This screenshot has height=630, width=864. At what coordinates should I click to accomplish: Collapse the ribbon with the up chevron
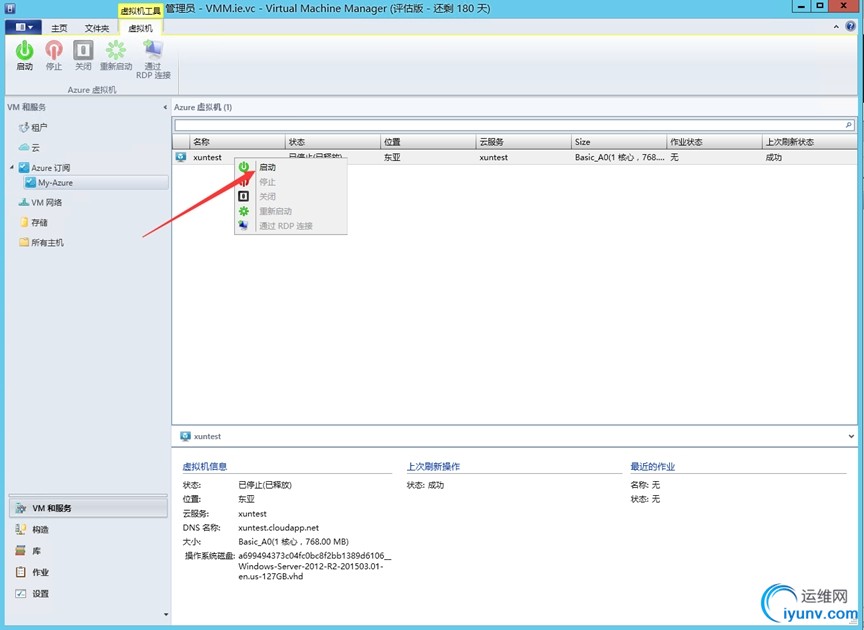pyautogui.click(x=836, y=26)
